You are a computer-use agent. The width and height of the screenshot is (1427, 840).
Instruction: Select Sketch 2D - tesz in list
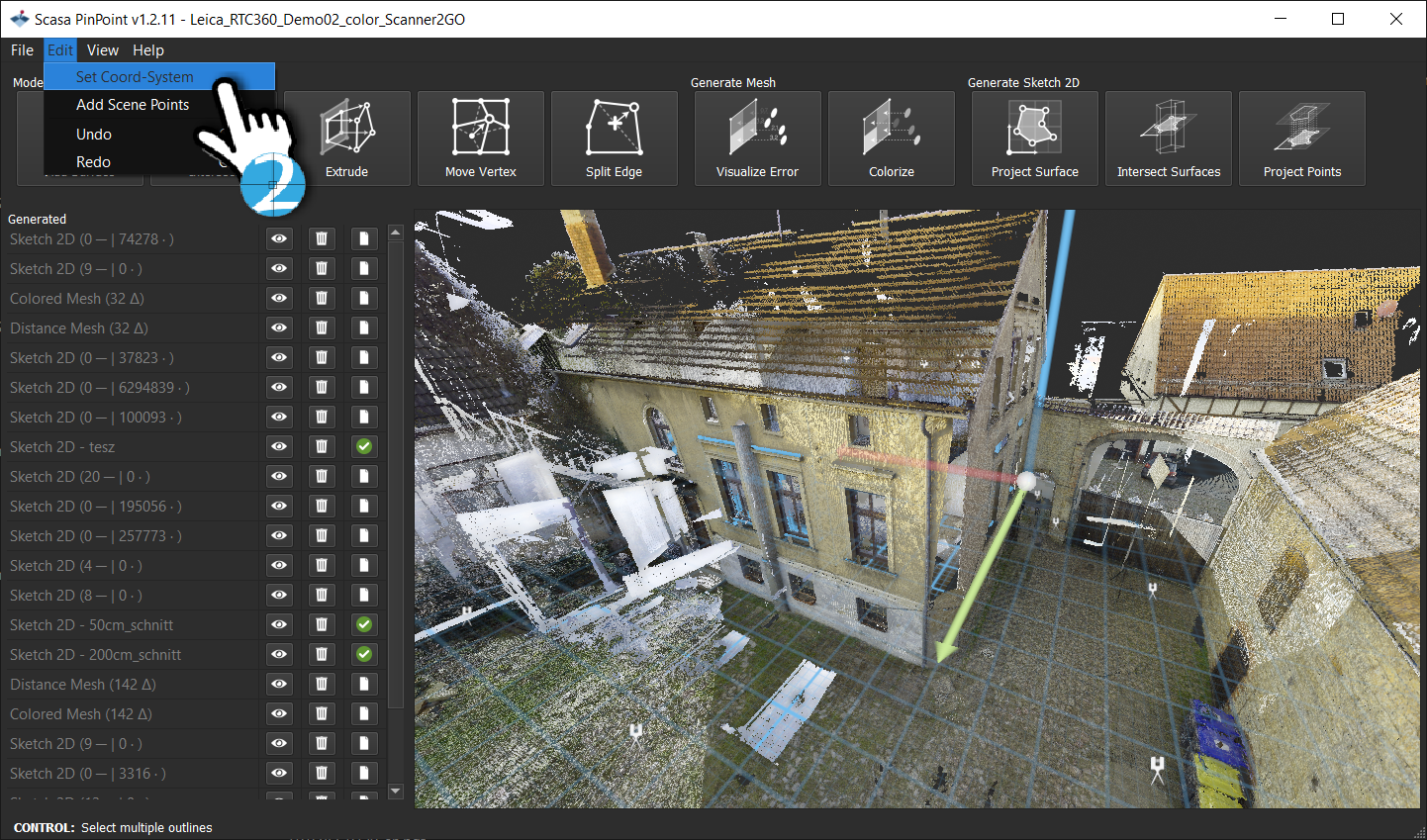132,447
